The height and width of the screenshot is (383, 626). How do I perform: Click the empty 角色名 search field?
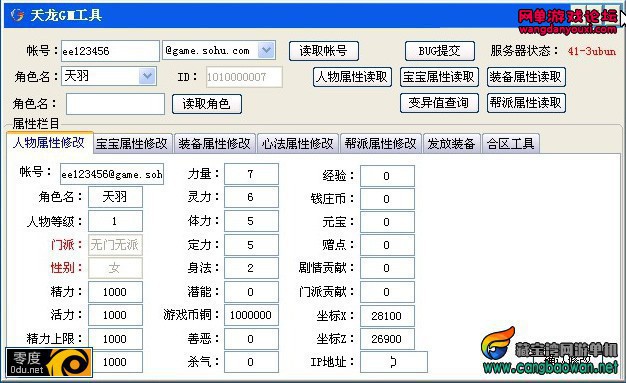[115, 104]
